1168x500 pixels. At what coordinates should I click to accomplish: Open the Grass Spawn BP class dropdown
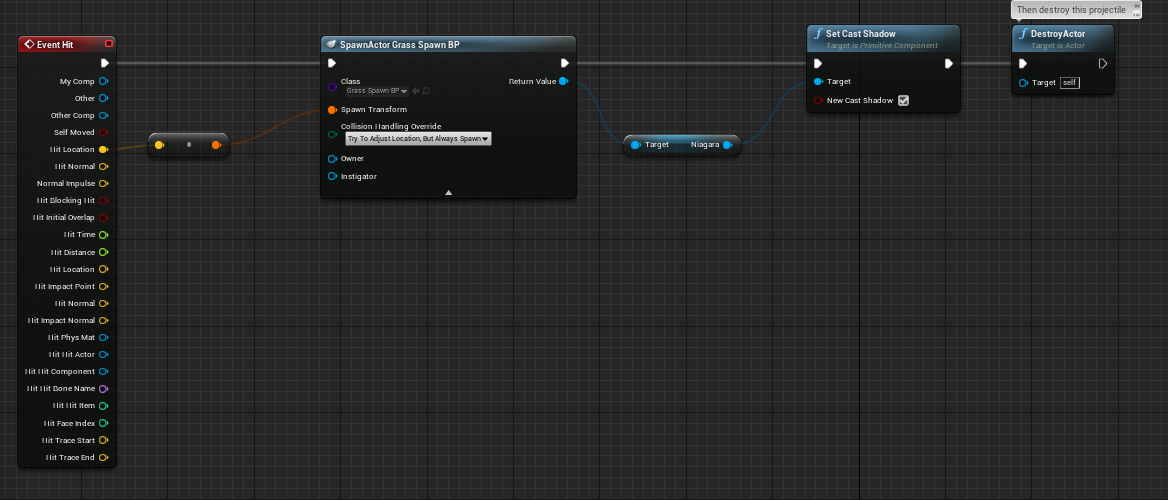click(377, 91)
